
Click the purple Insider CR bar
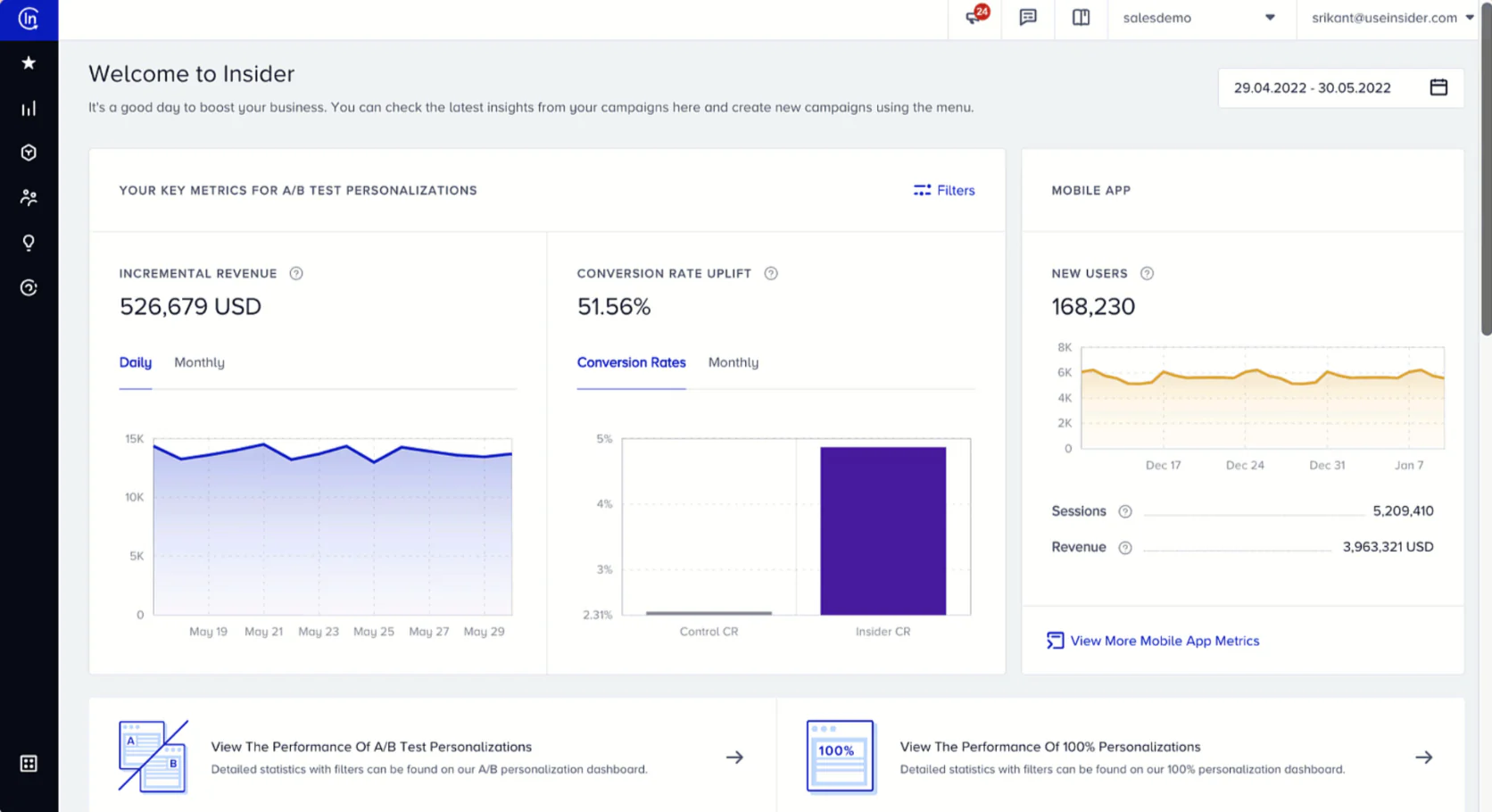click(x=883, y=531)
